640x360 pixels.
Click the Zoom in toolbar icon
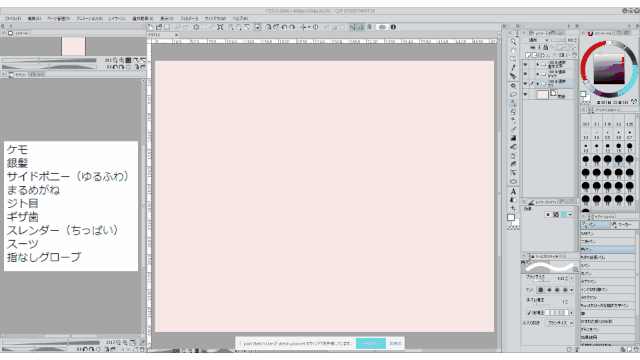(231, 27)
